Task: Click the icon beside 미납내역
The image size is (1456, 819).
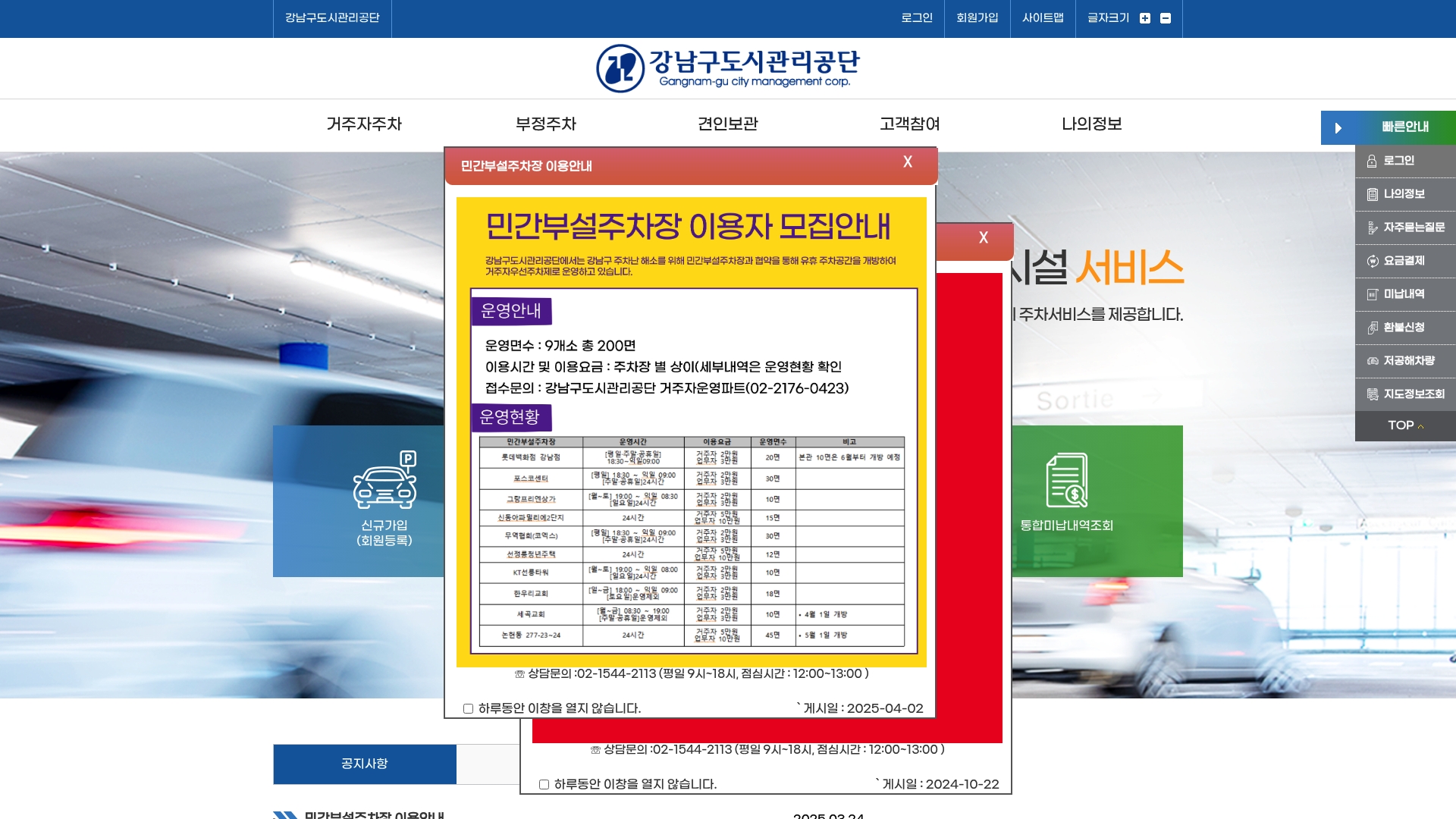Action: coord(1372,294)
